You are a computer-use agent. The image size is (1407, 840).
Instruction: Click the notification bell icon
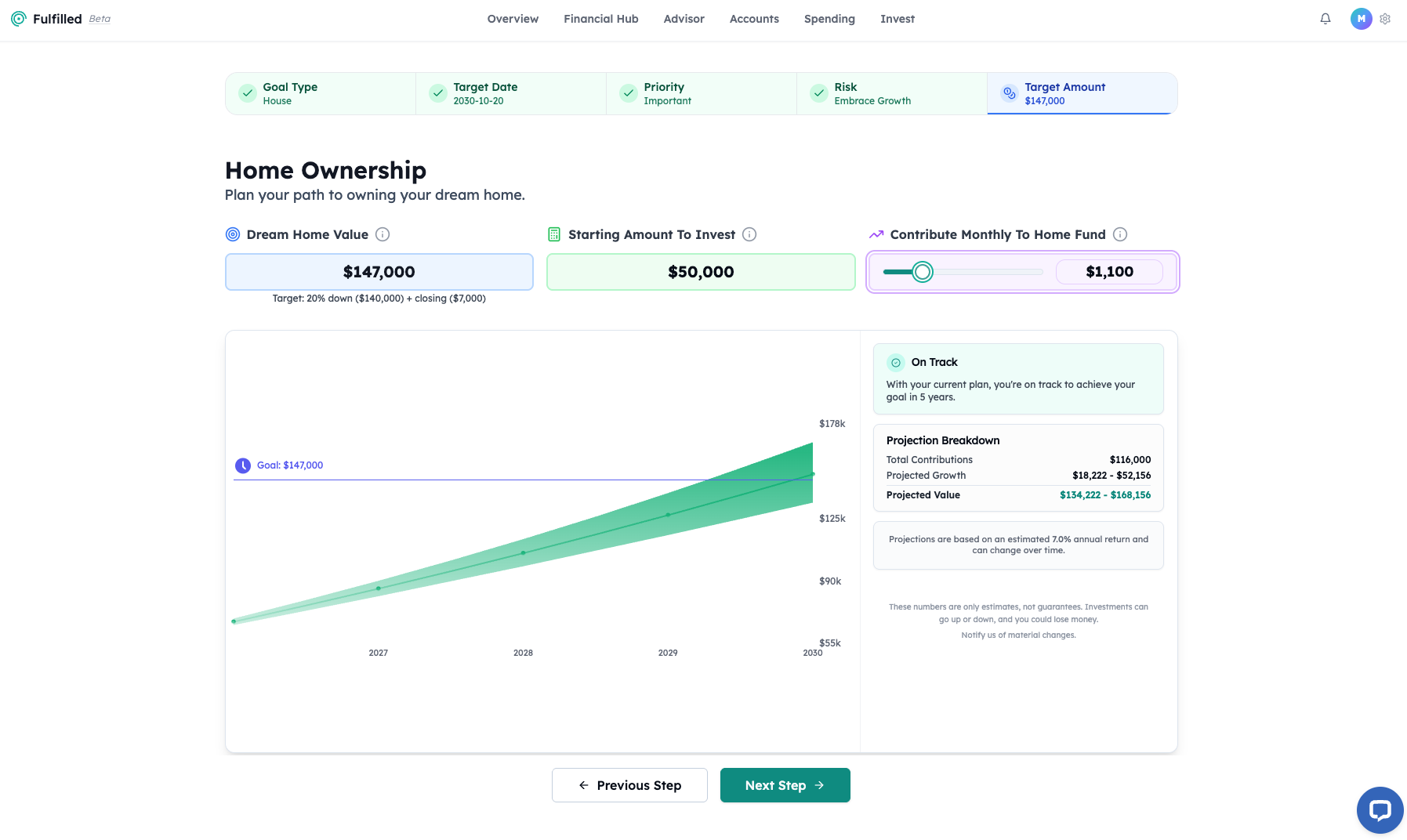pos(1325,19)
